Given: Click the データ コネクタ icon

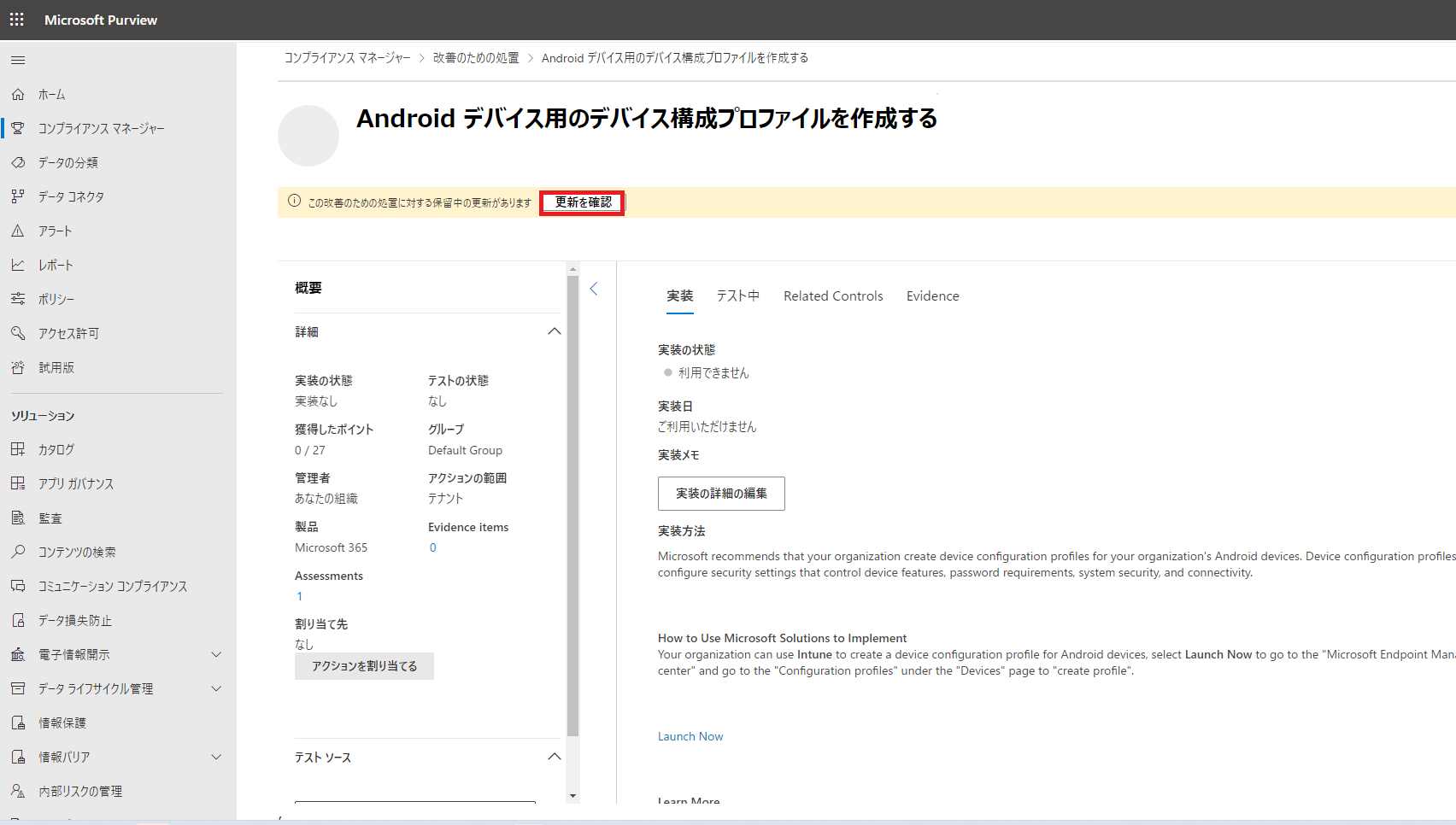Looking at the screenshot, I should tap(18, 196).
